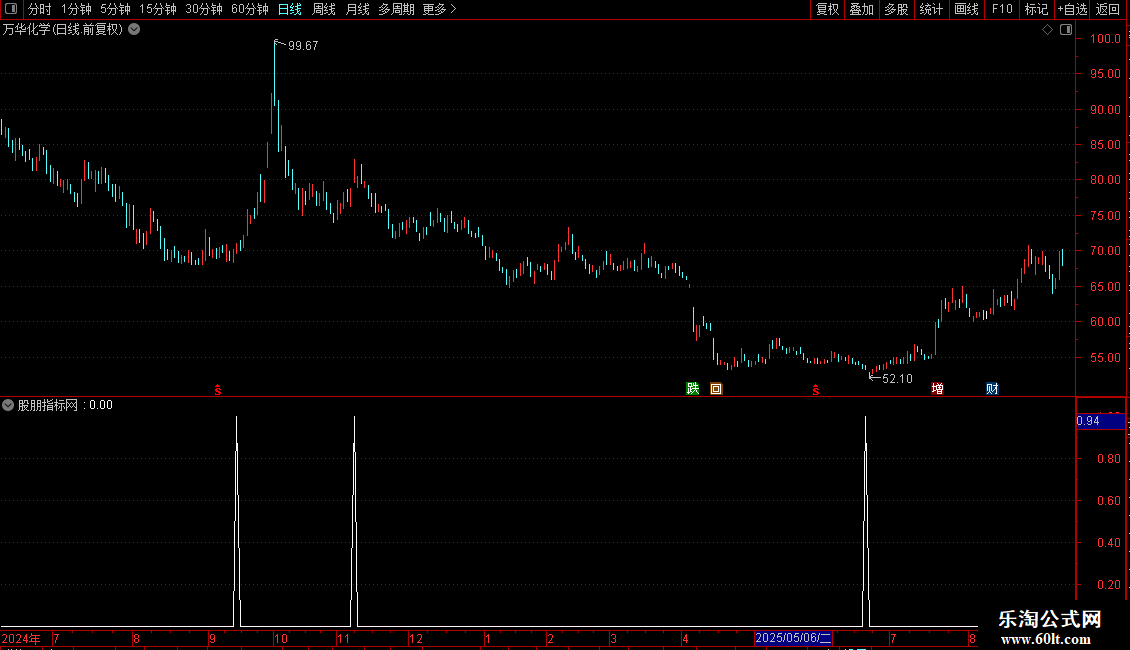The width and height of the screenshot is (1130, 650).
Task: Open the 股朋指标网 indicator dropdown
Action: coord(8,405)
